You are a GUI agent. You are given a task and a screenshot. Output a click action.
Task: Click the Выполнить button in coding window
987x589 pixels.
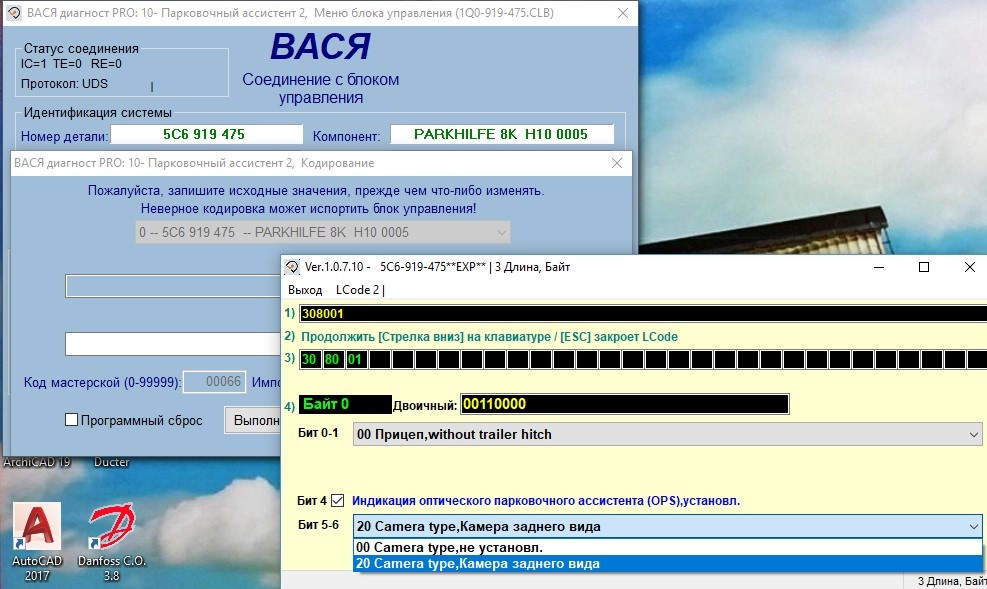[253, 420]
